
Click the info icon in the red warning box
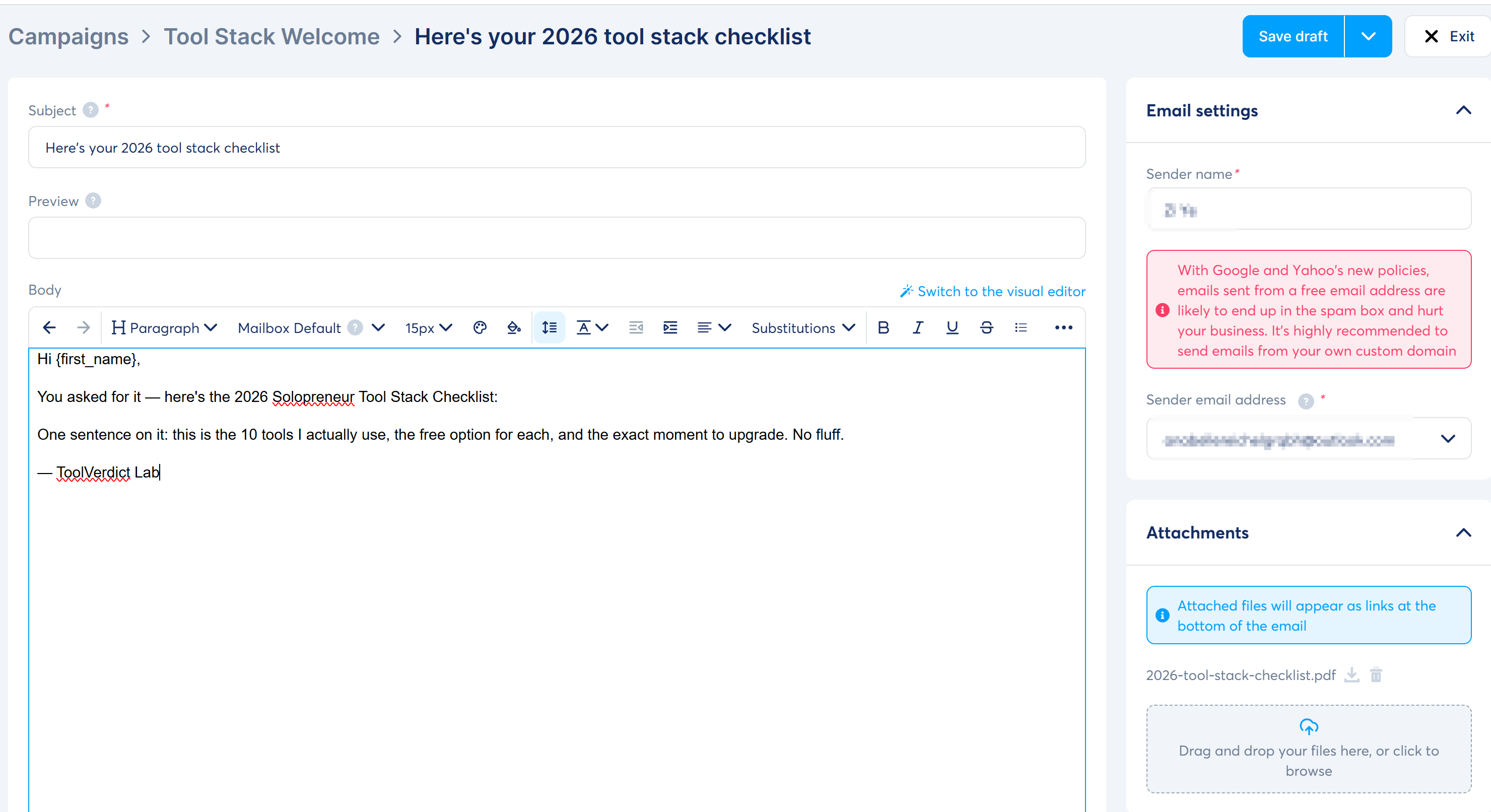1162,310
